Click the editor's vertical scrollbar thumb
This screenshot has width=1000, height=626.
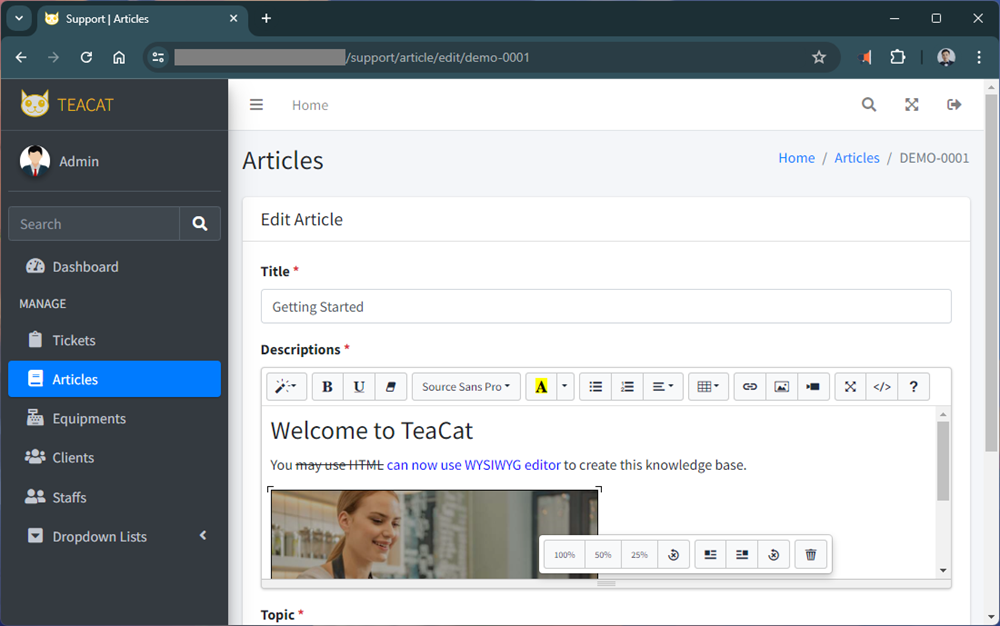[943, 461]
